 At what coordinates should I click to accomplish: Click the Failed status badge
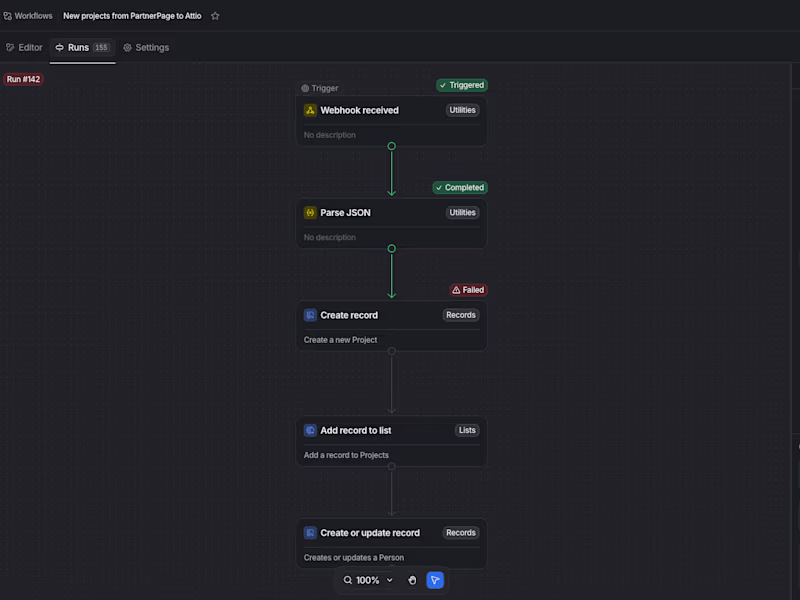[x=468, y=290]
